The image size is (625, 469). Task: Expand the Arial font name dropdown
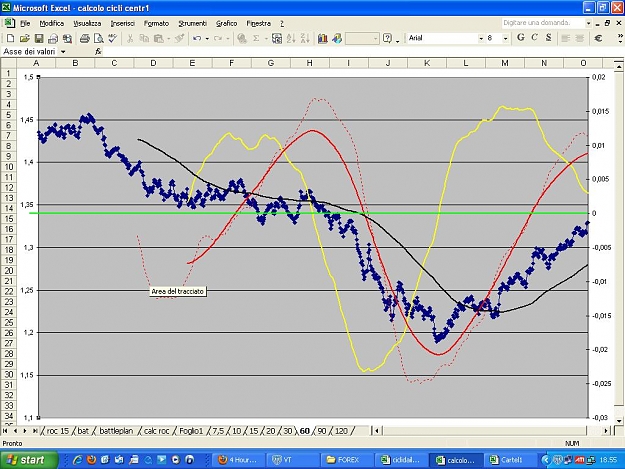[481, 38]
